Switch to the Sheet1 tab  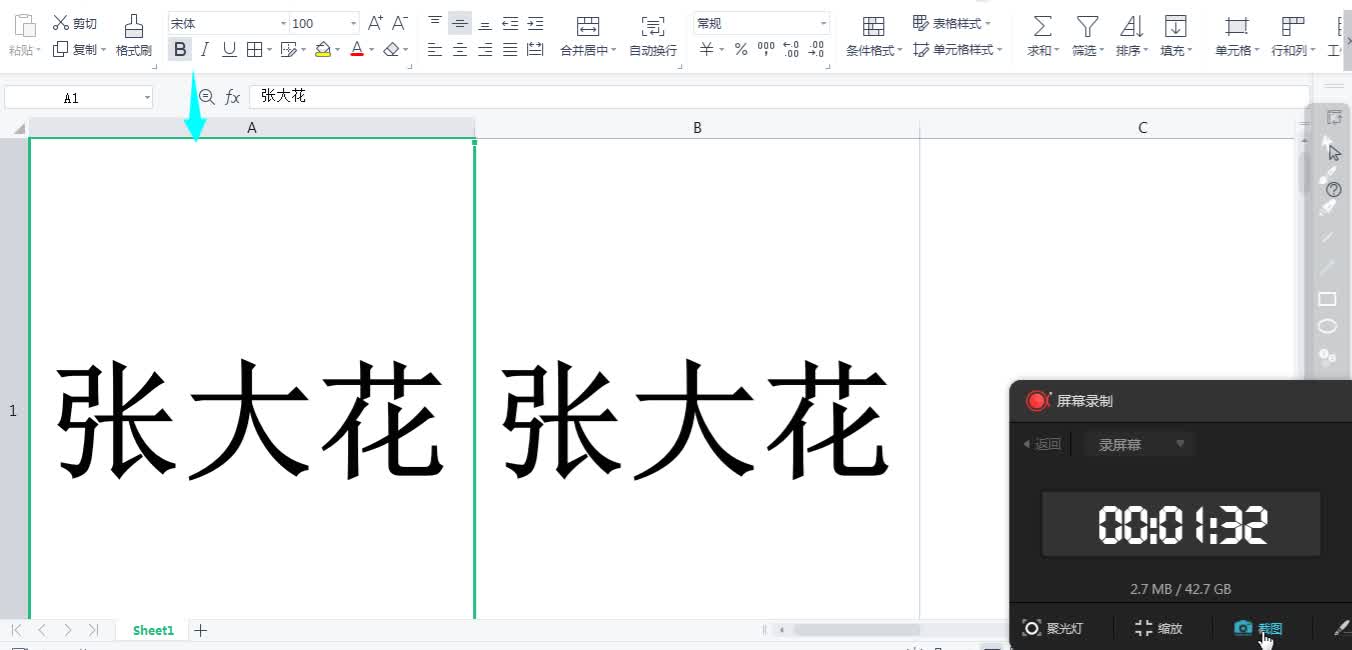pyautogui.click(x=153, y=630)
